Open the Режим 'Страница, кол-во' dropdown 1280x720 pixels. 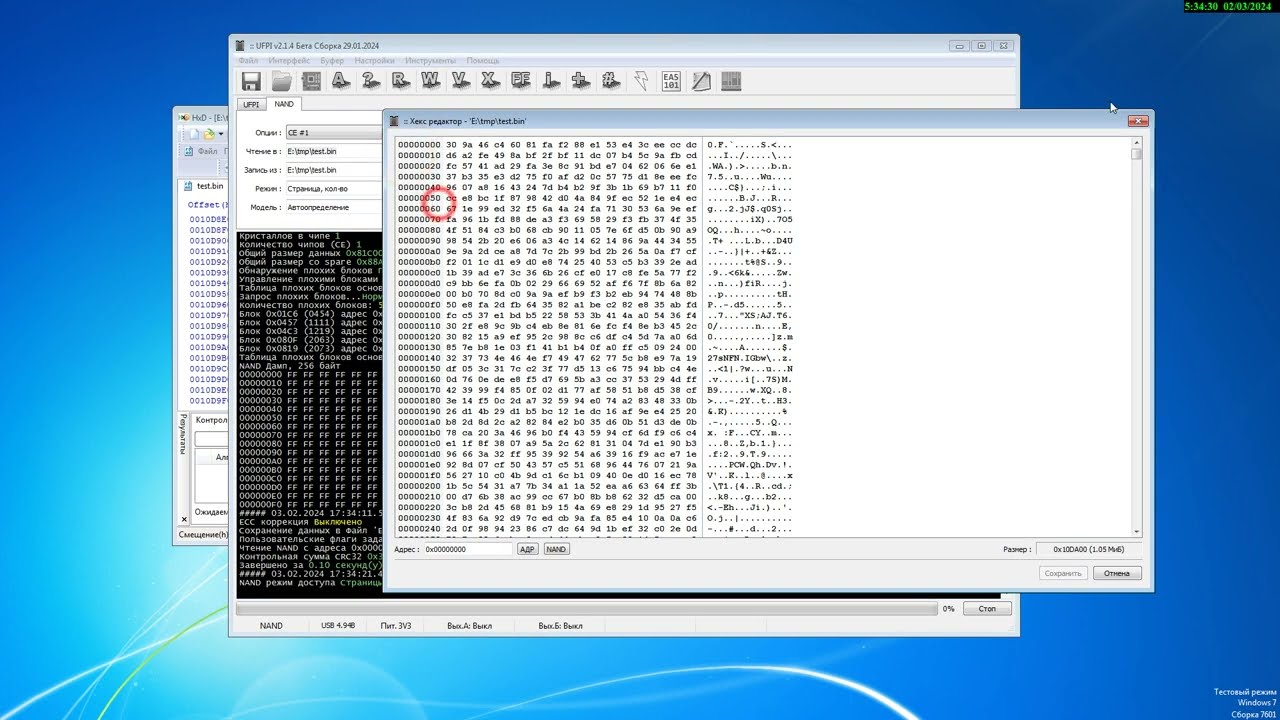333,188
